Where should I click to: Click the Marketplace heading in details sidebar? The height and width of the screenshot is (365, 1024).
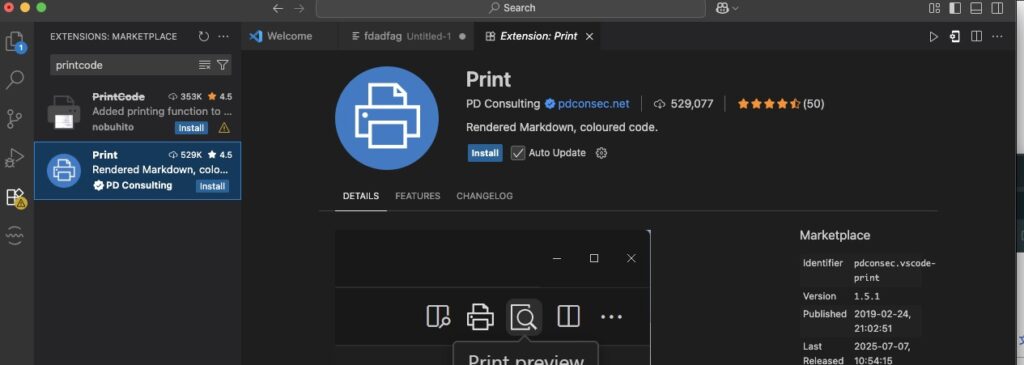[x=835, y=236]
